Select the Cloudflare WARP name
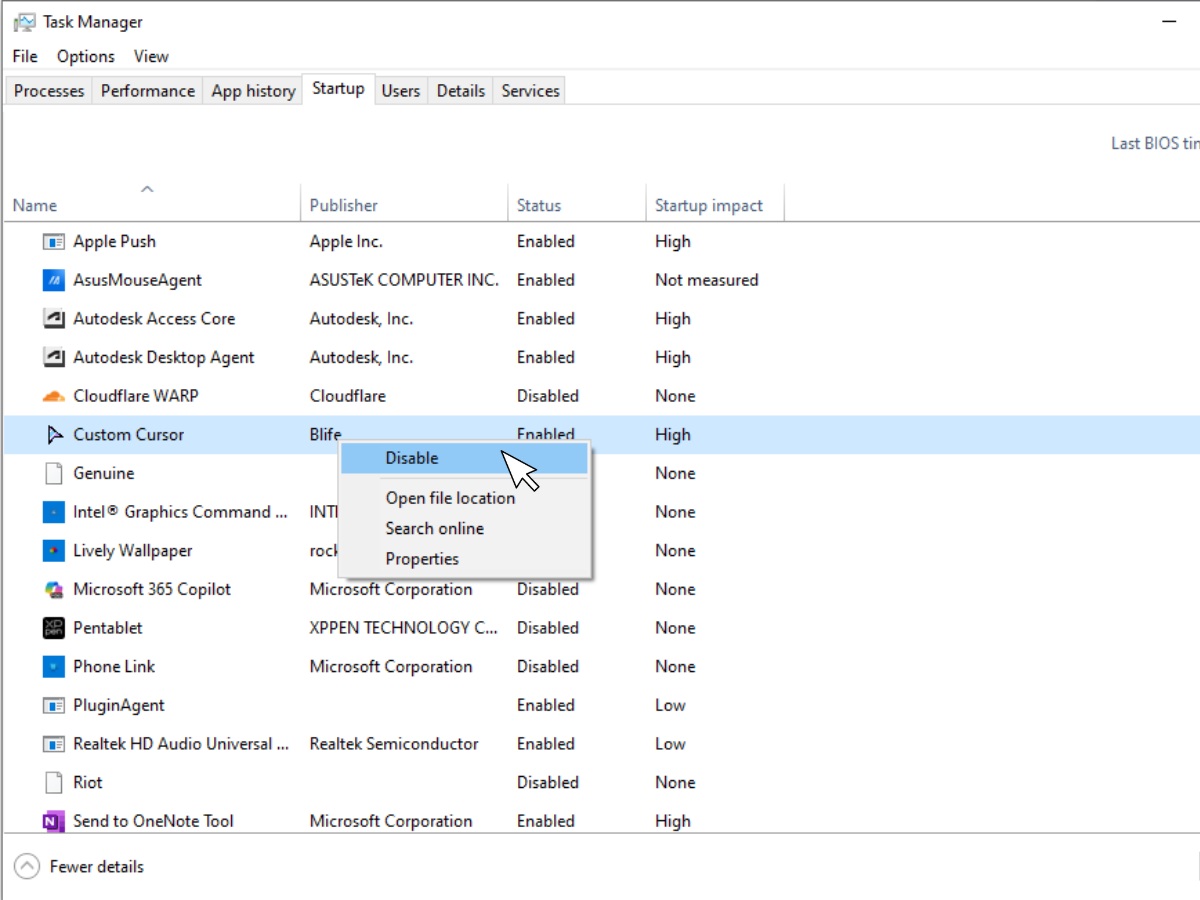The height and width of the screenshot is (900, 1200). tap(136, 396)
